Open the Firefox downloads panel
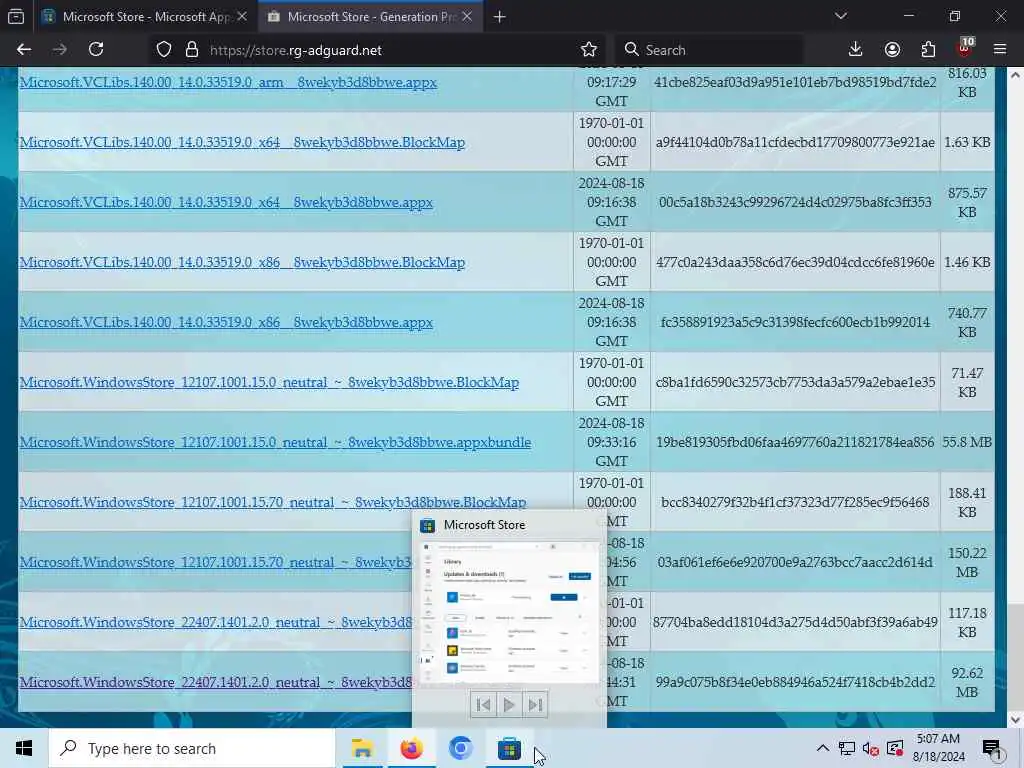Image resolution: width=1024 pixels, height=768 pixels. (855, 50)
